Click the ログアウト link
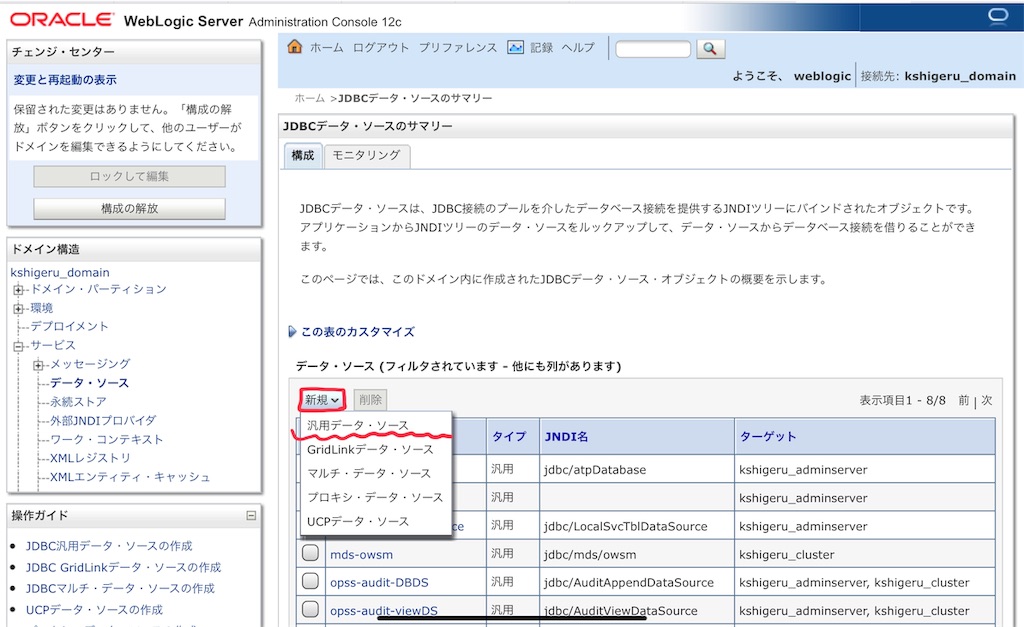The height and width of the screenshot is (627, 1024). 381,48
